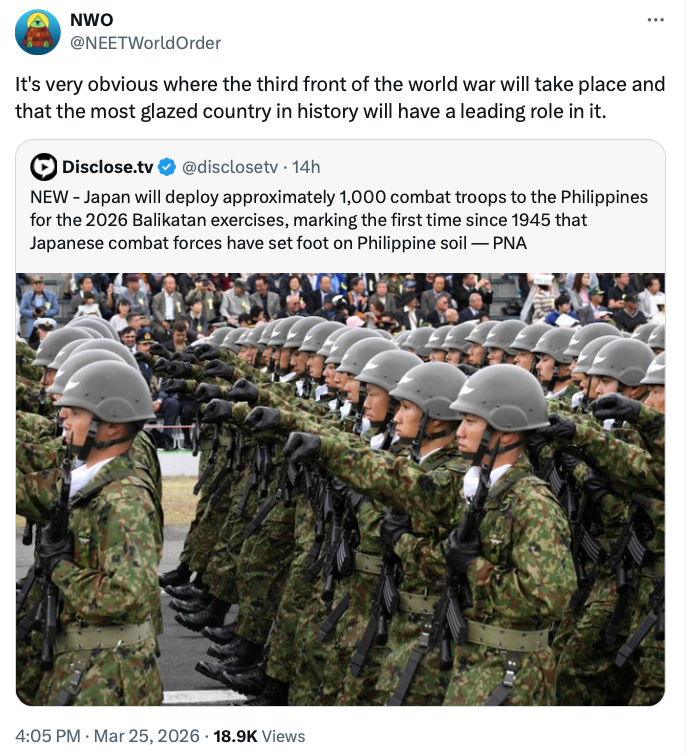Open the Disclose.tv account name
The height and width of the screenshot is (755, 686).
tap(107, 167)
